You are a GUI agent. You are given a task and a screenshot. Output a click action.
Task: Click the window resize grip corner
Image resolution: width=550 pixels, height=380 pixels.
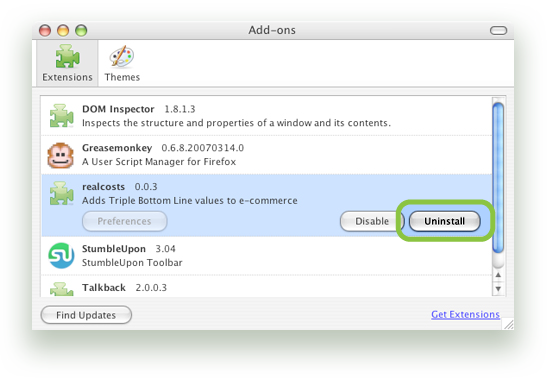point(509,325)
